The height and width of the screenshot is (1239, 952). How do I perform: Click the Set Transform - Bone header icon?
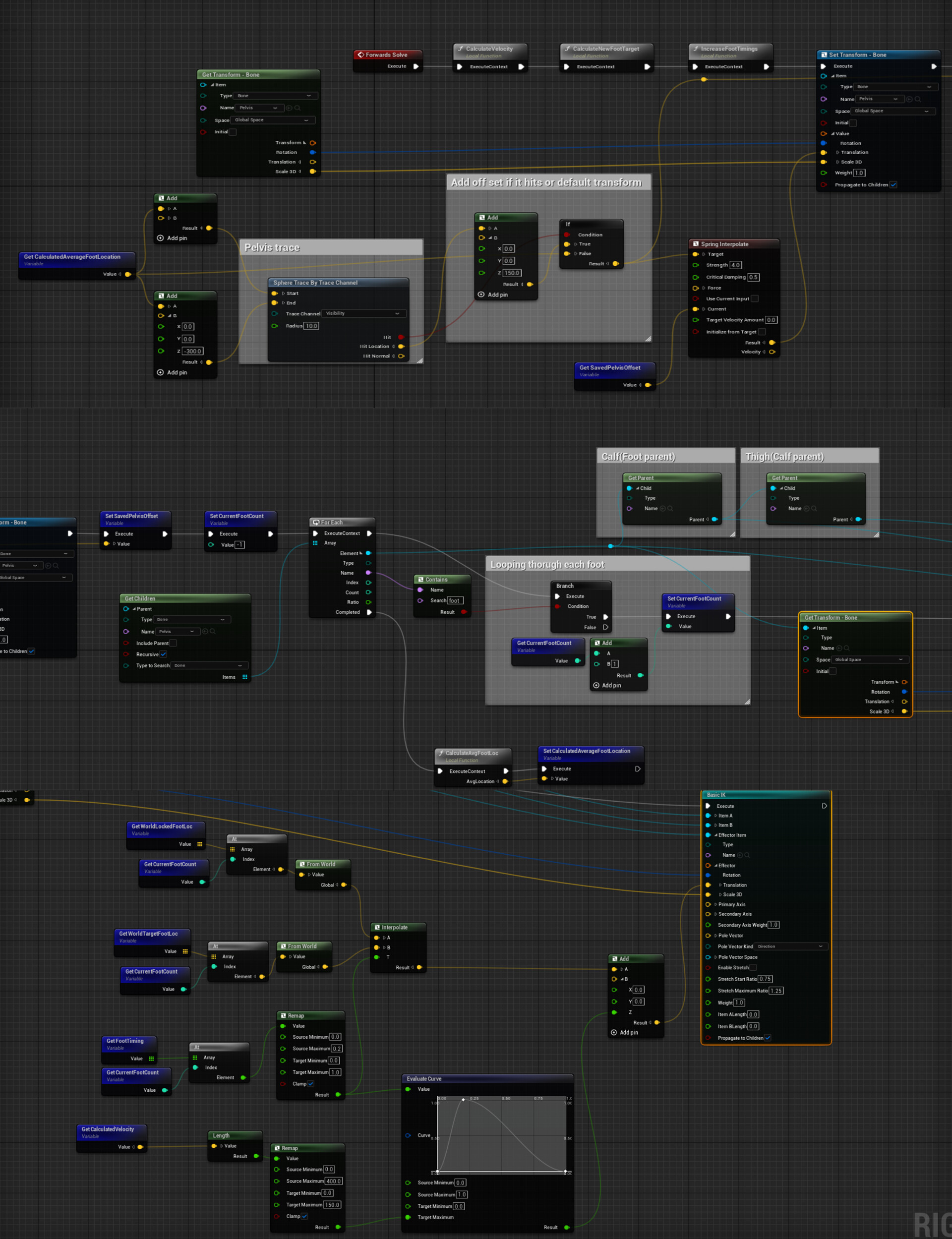824,55
